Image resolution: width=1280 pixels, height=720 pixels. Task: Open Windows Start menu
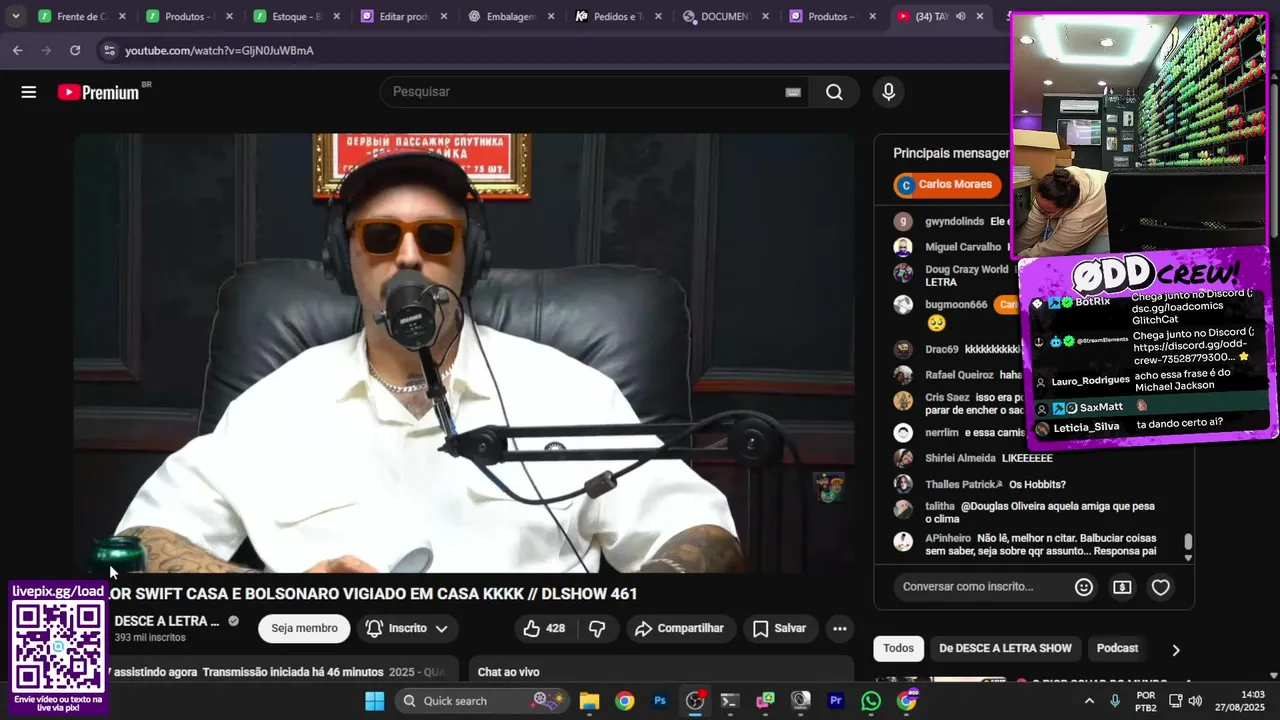(375, 701)
